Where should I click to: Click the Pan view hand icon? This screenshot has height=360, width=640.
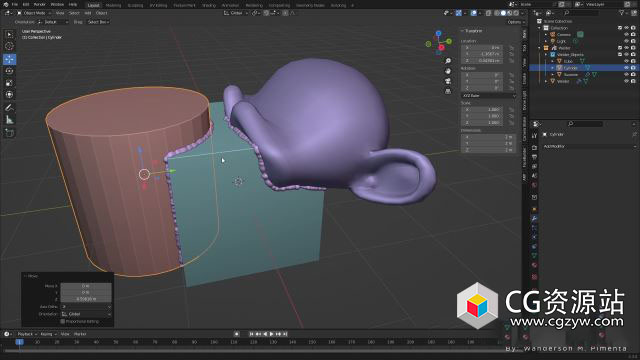point(448,71)
